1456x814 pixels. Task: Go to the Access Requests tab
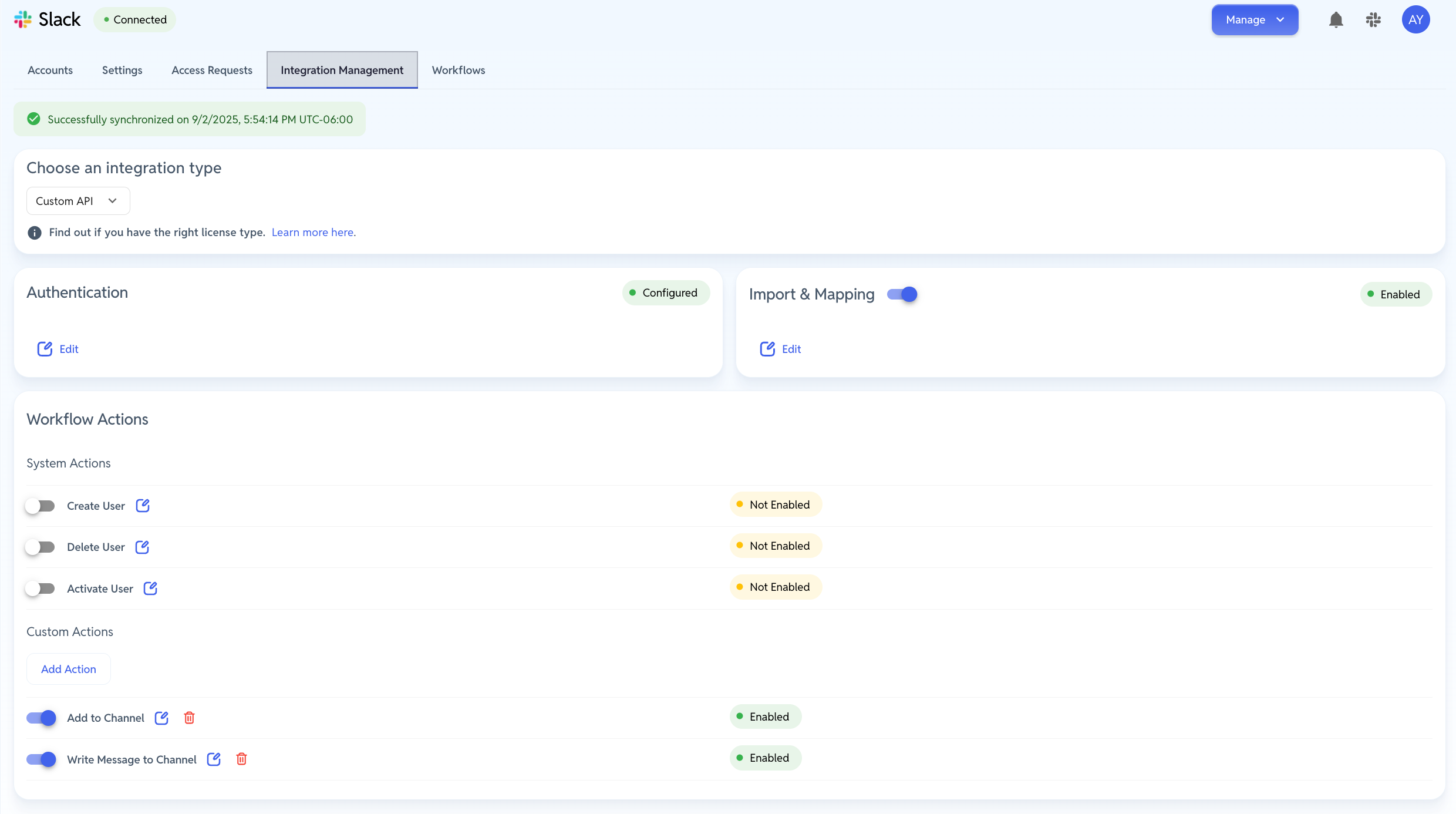pos(211,70)
